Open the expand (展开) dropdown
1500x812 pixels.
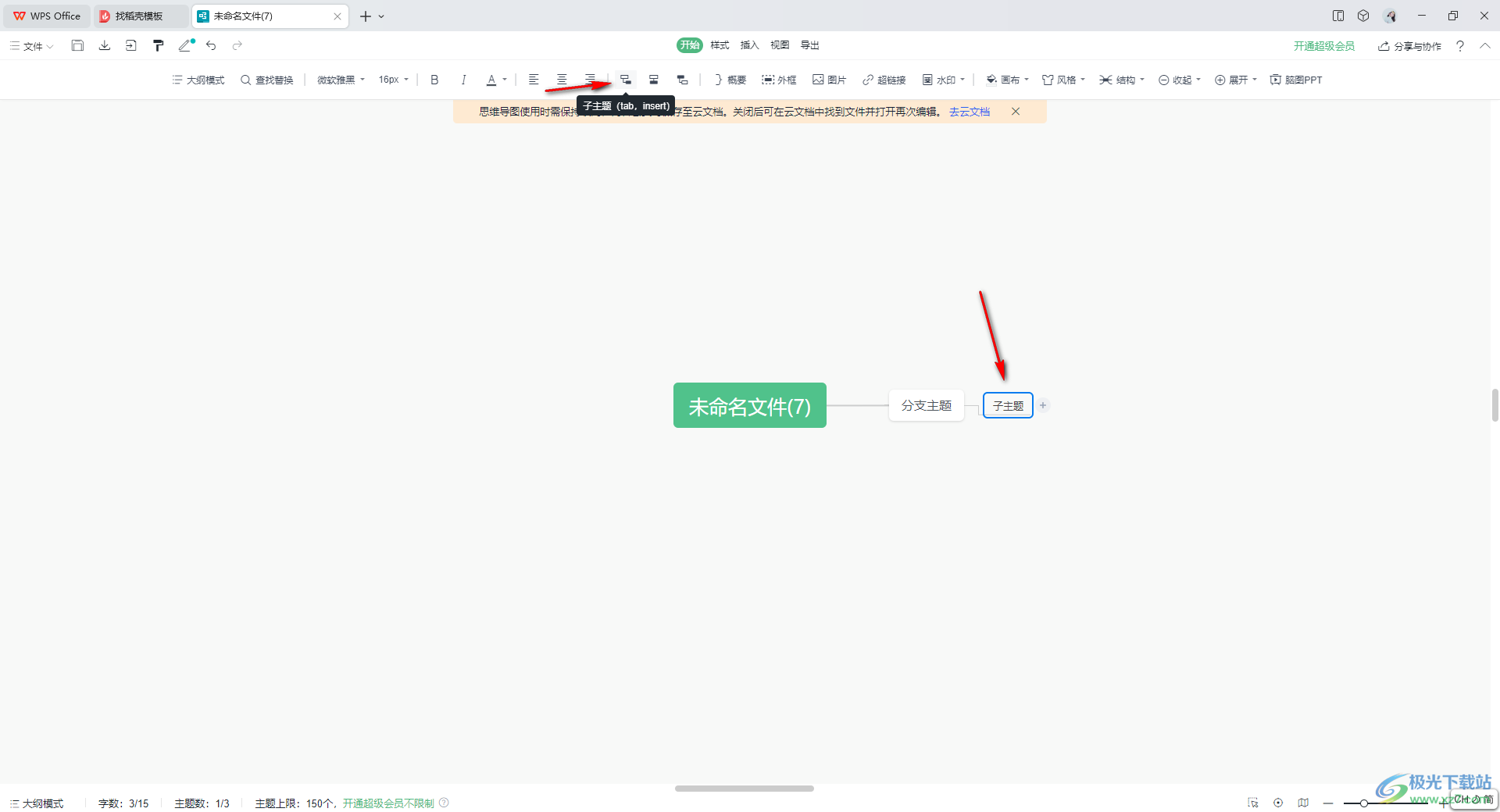tap(1235, 80)
